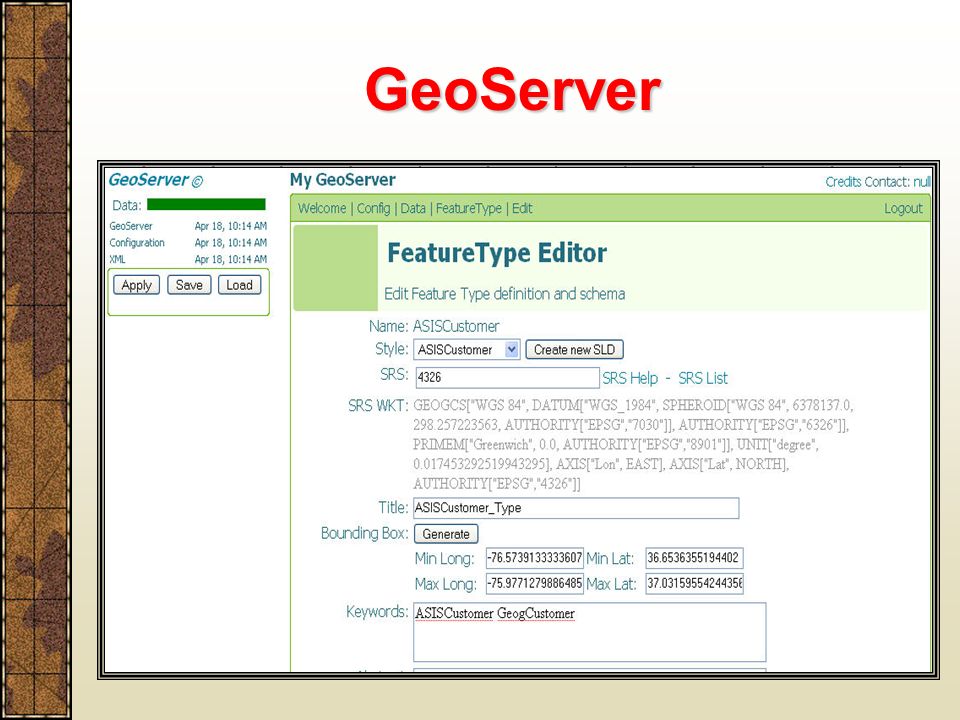Image resolution: width=960 pixels, height=720 pixels.
Task: Select the GeoServer timestamp row
Action: tap(188, 226)
